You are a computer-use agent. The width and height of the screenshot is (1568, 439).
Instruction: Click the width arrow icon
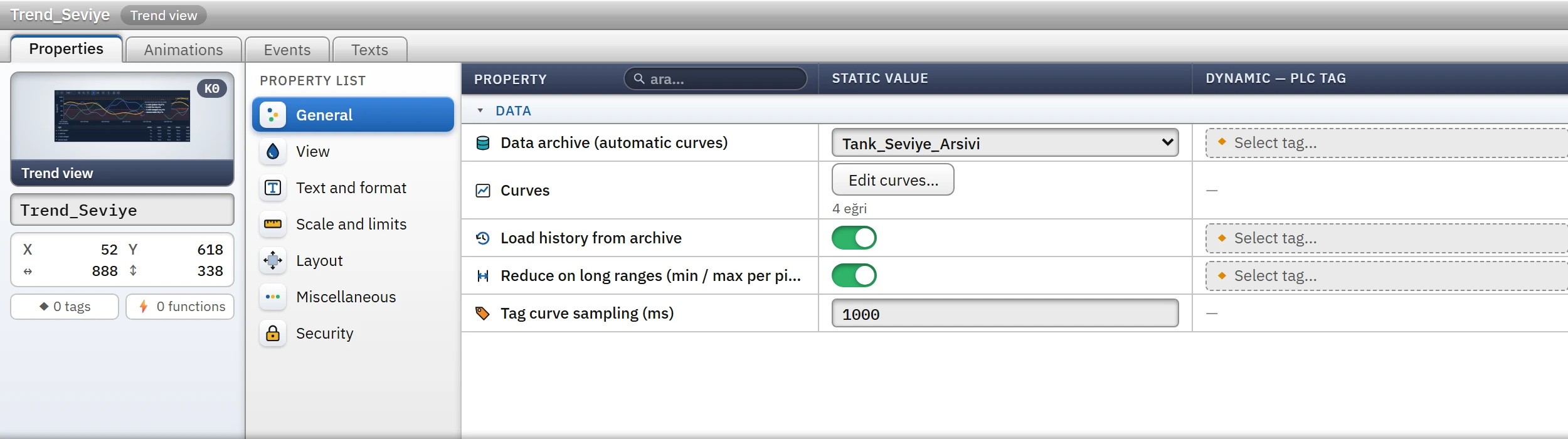(x=28, y=272)
